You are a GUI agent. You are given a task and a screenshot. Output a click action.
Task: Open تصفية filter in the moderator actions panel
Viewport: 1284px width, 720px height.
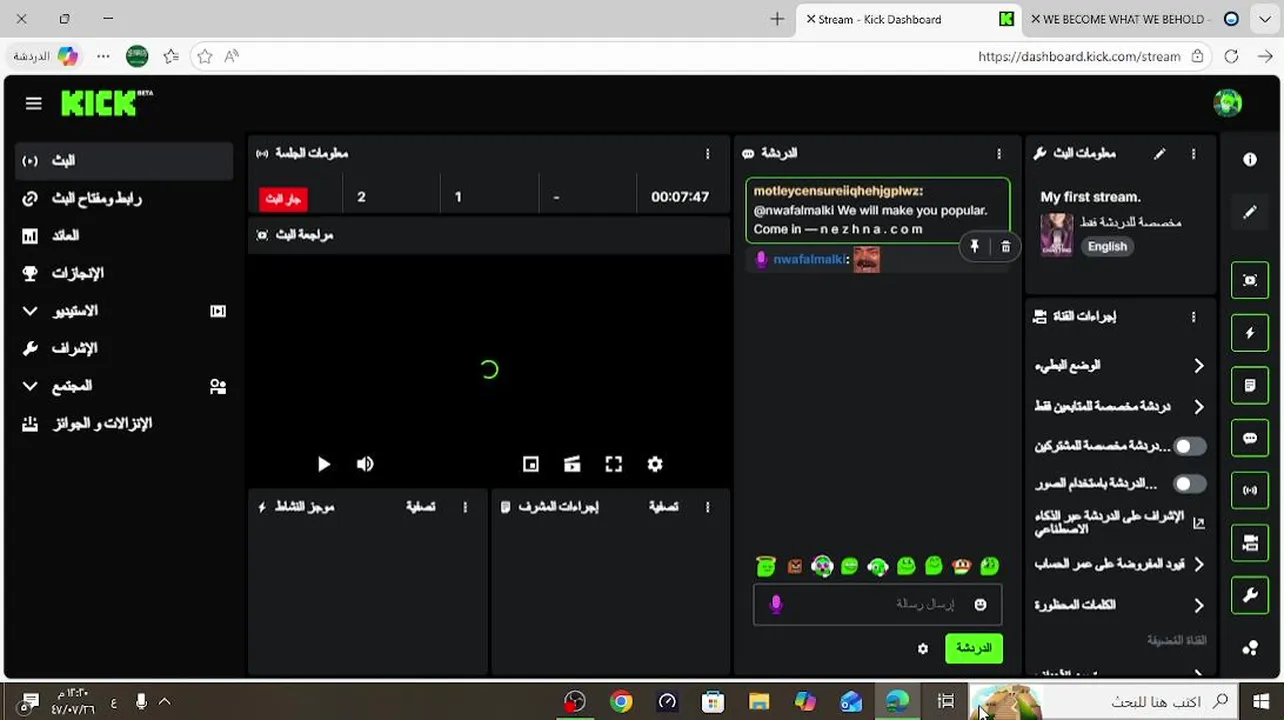(x=663, y=507)
